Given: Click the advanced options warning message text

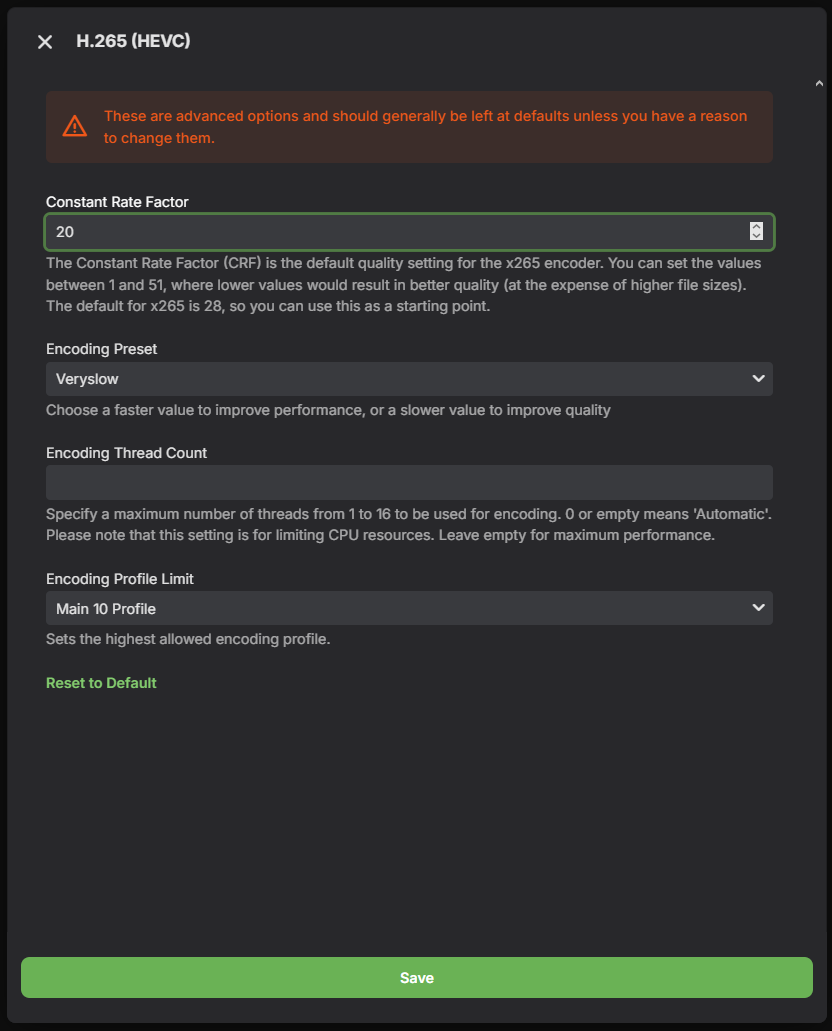Looking at the screenshot, I should (x=426, y=127).
